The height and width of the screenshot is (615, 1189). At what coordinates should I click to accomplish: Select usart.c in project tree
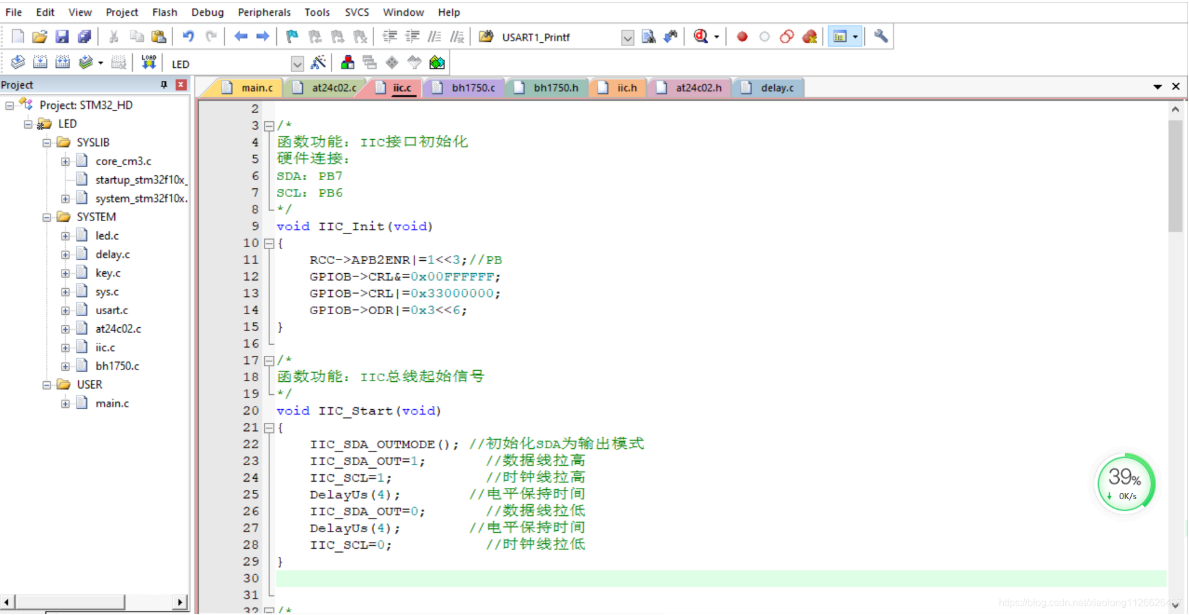(111, 310)
